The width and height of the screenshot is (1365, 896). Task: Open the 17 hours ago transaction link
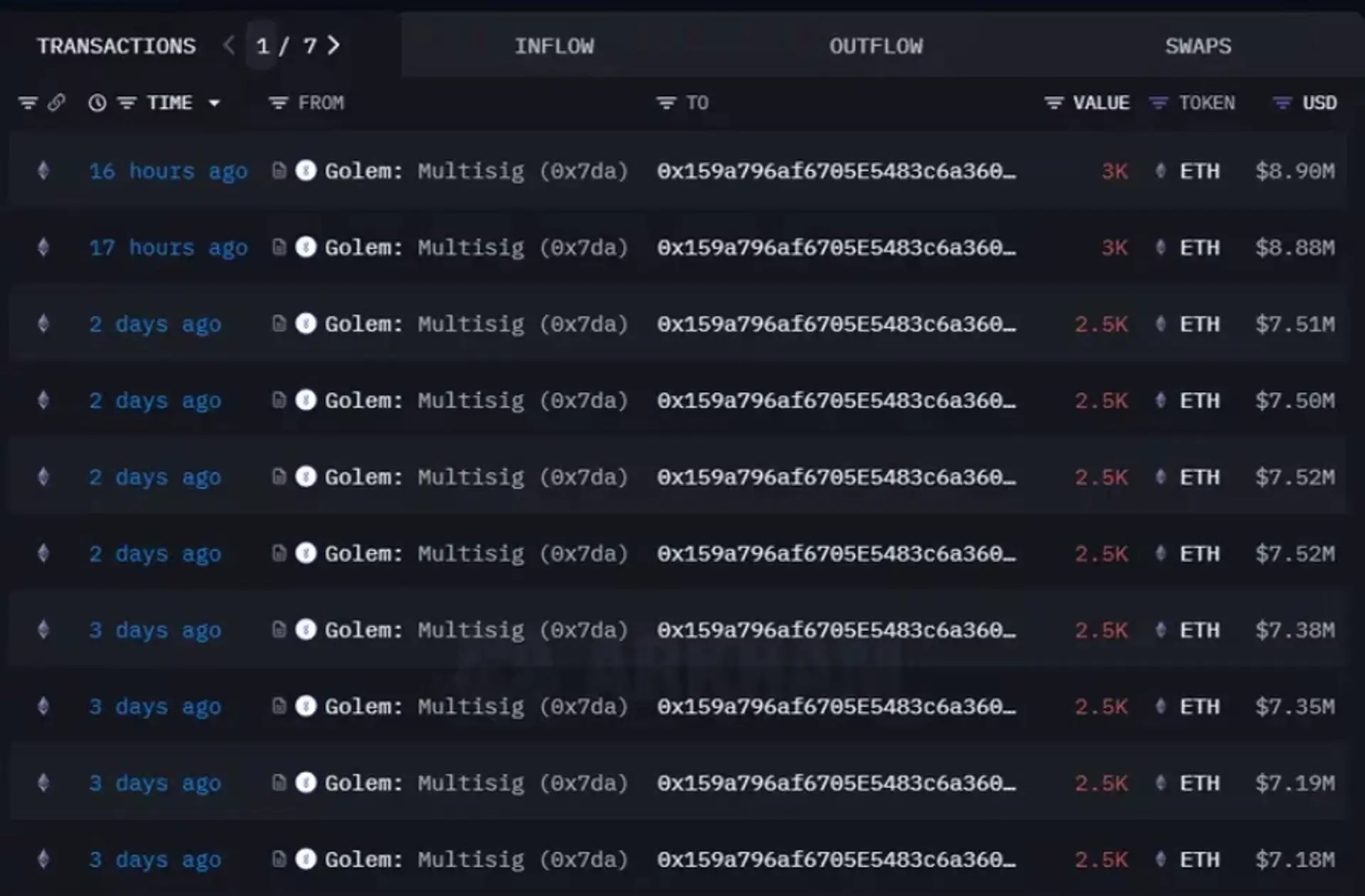pos(168,247)
